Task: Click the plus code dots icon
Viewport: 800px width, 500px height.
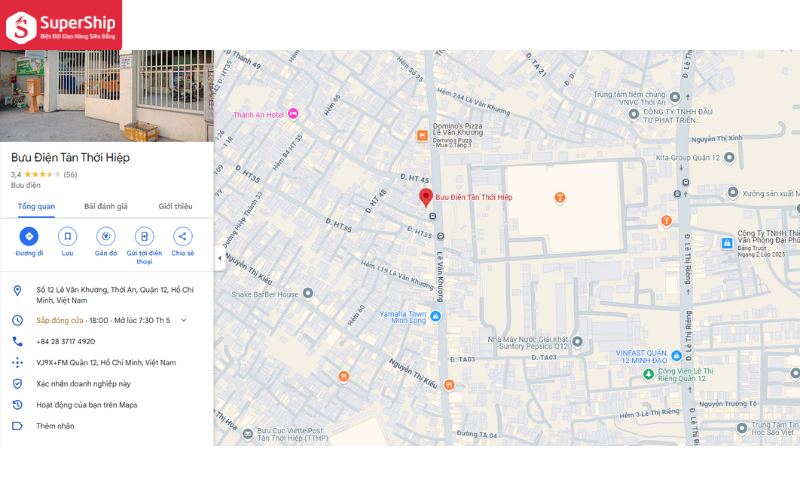Action: pyautogui.click(x=17, y=363)
